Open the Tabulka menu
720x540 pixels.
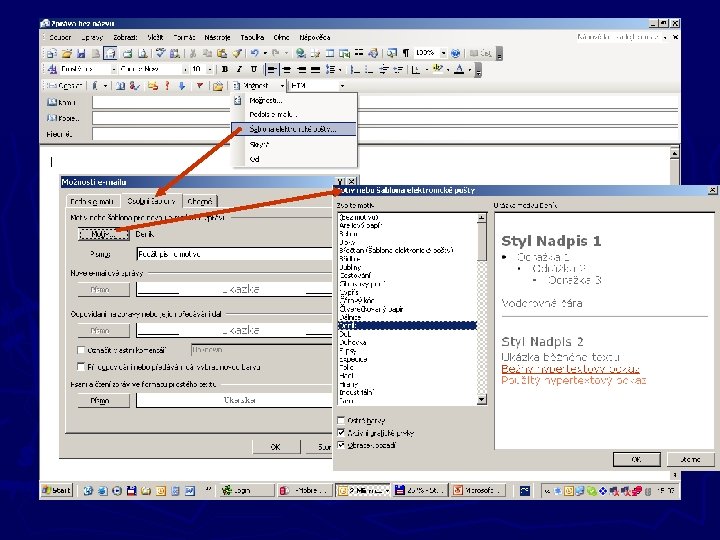pos(252,38)
